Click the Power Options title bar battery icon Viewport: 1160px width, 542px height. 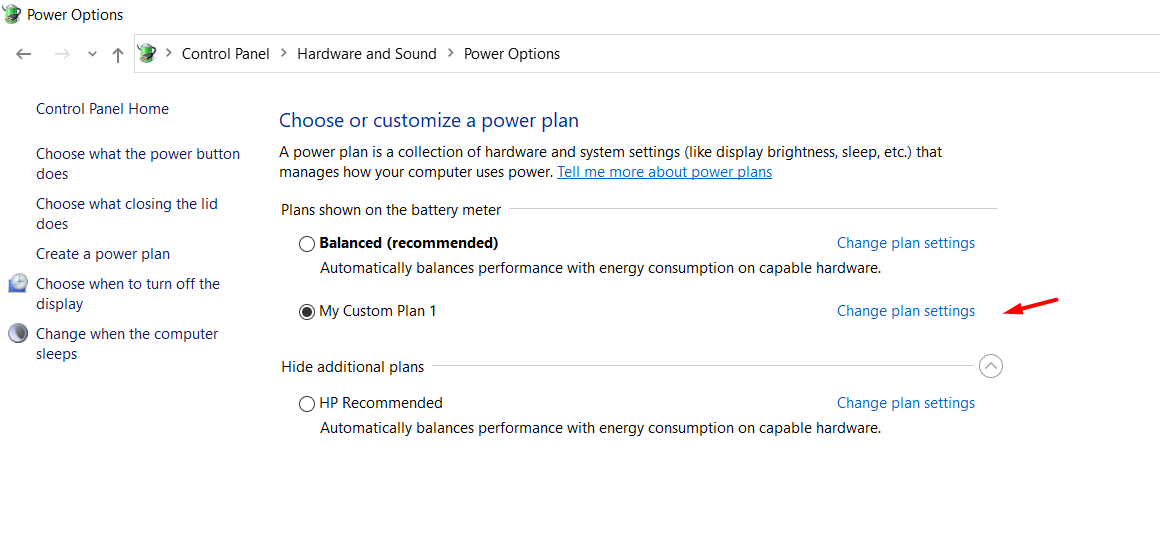11,14
